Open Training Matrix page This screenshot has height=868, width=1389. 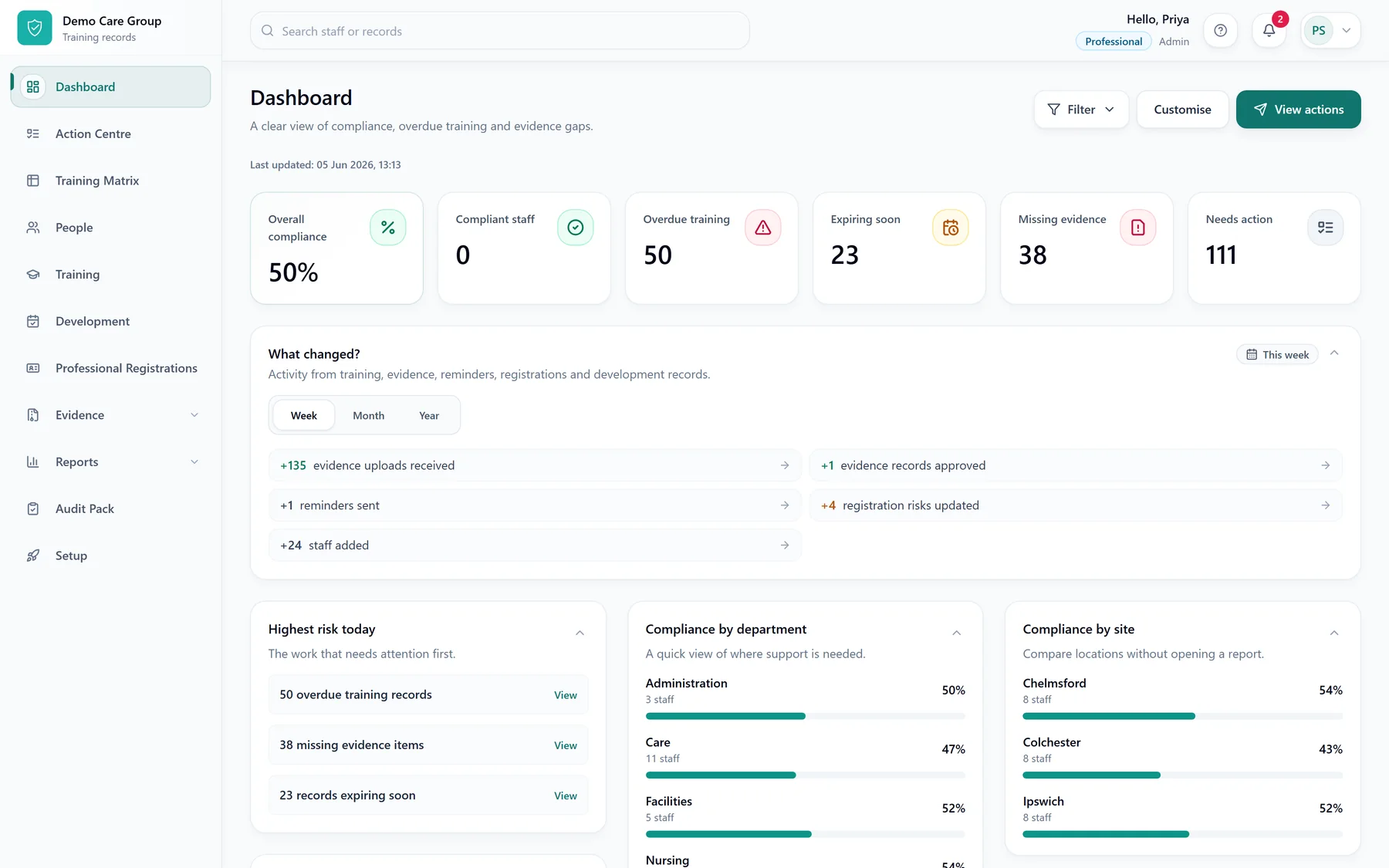(x=110, y=181)
